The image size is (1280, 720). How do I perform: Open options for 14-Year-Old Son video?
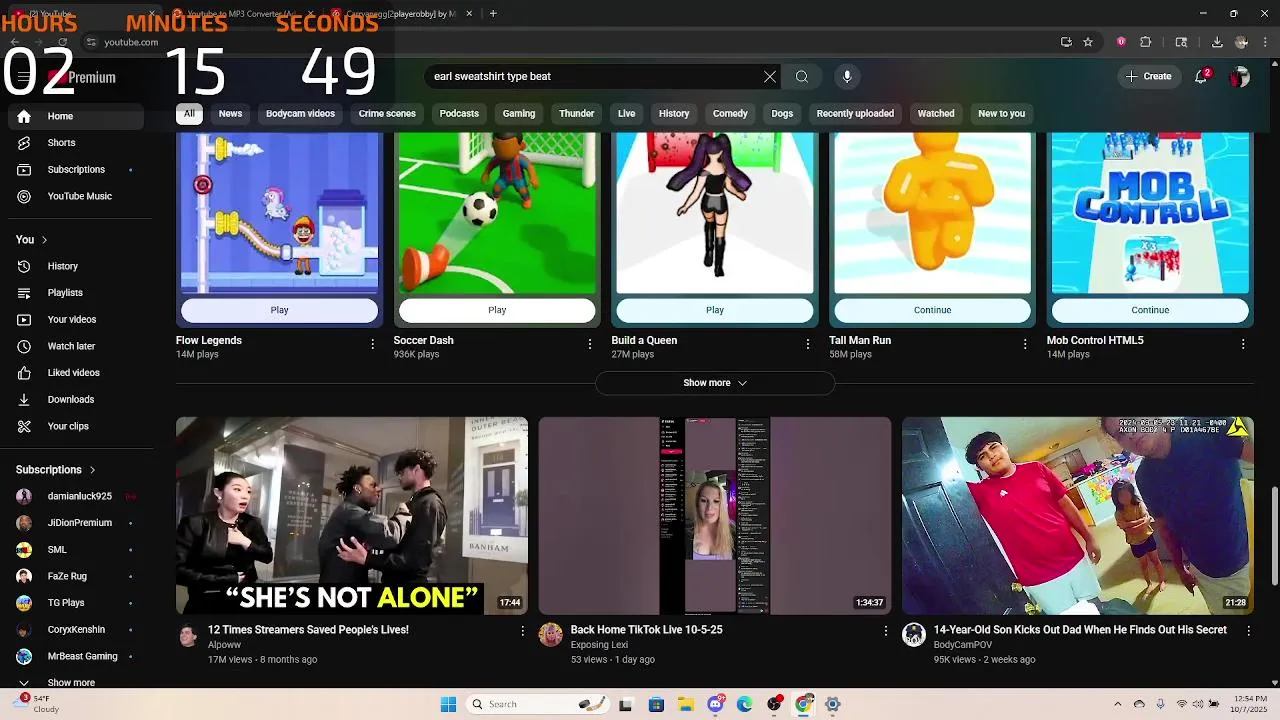[x=1248, y=631]
